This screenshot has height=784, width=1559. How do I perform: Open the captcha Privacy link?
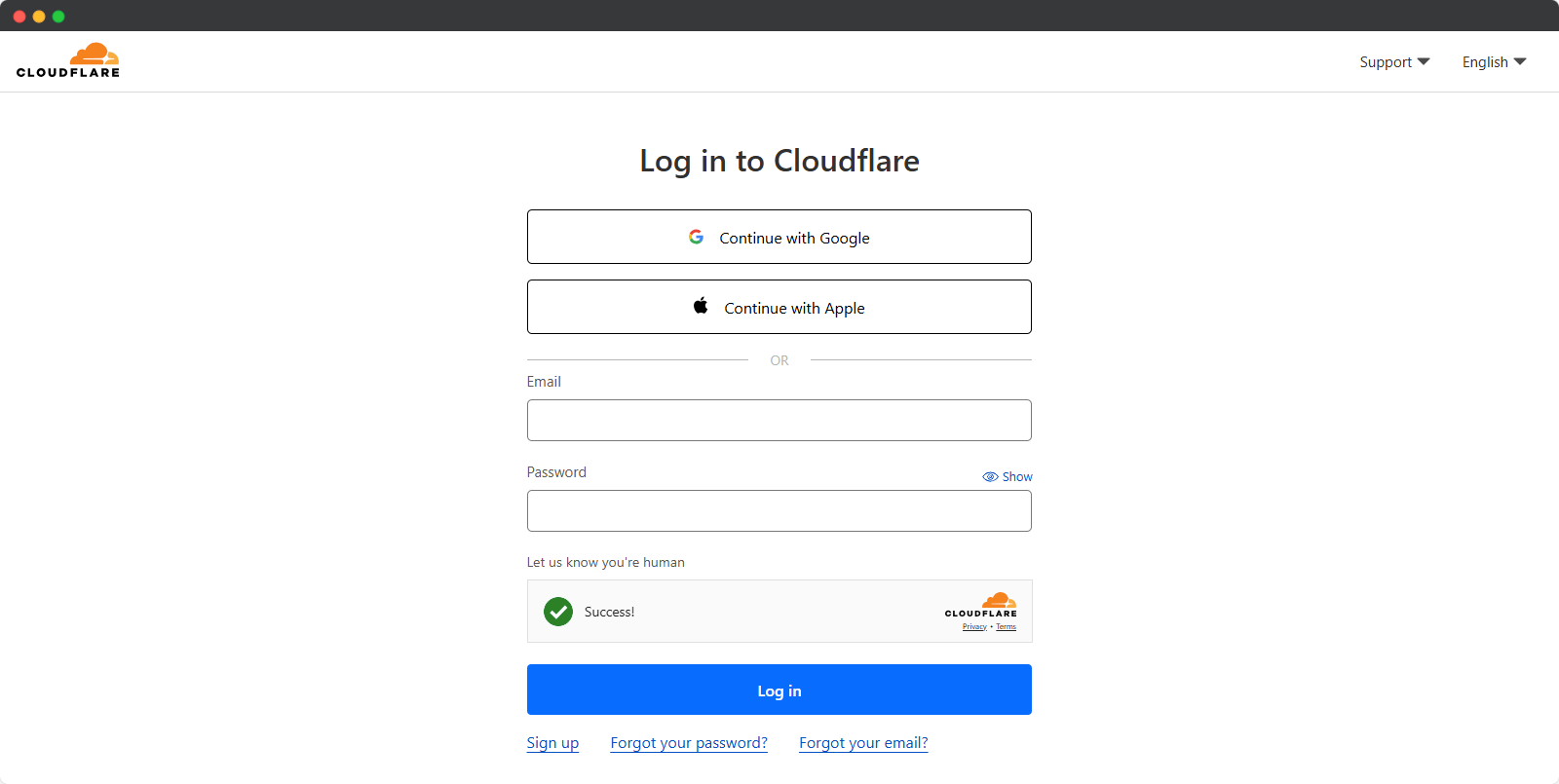974,627
